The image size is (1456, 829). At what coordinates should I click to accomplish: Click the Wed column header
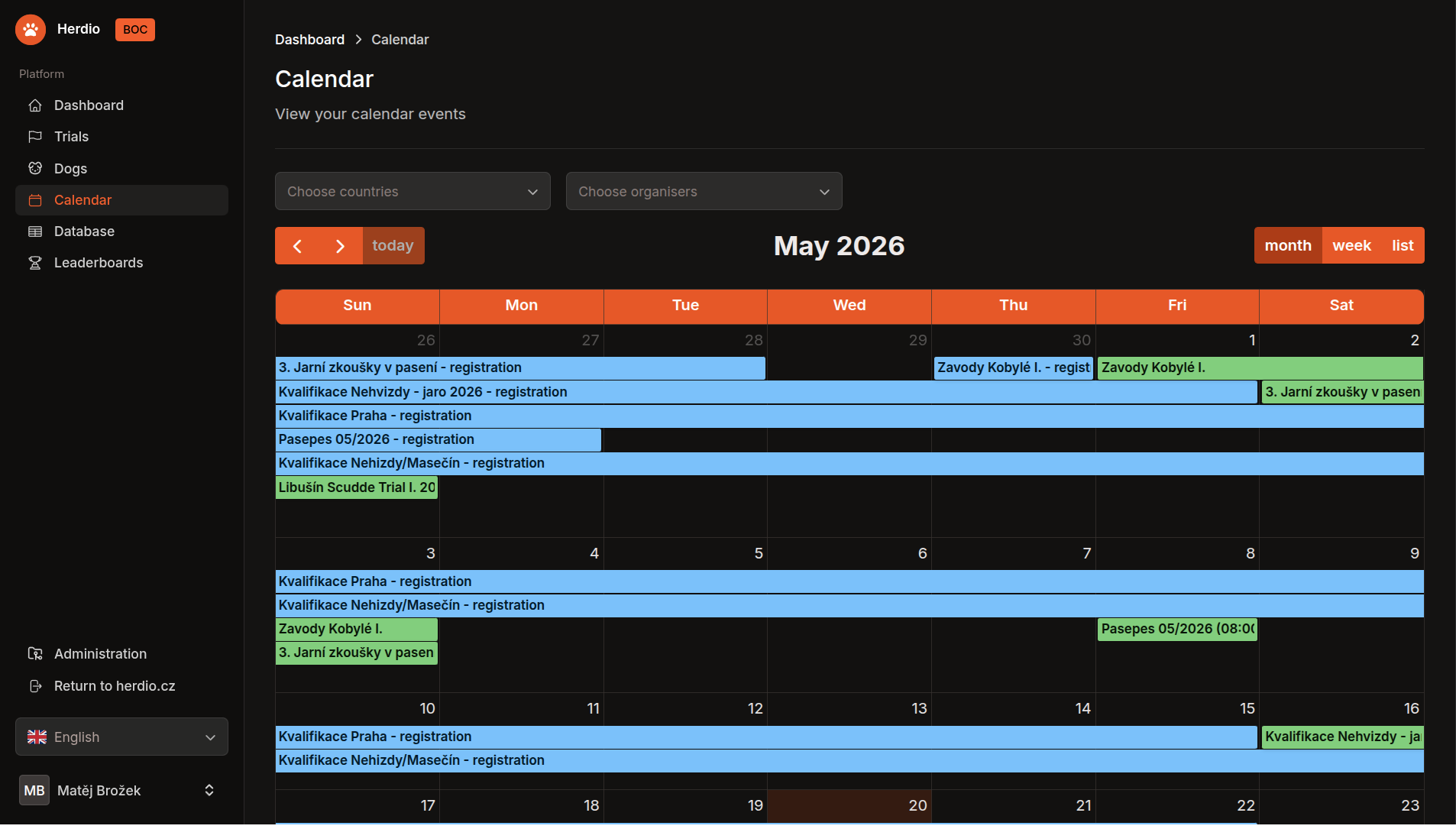849,306
